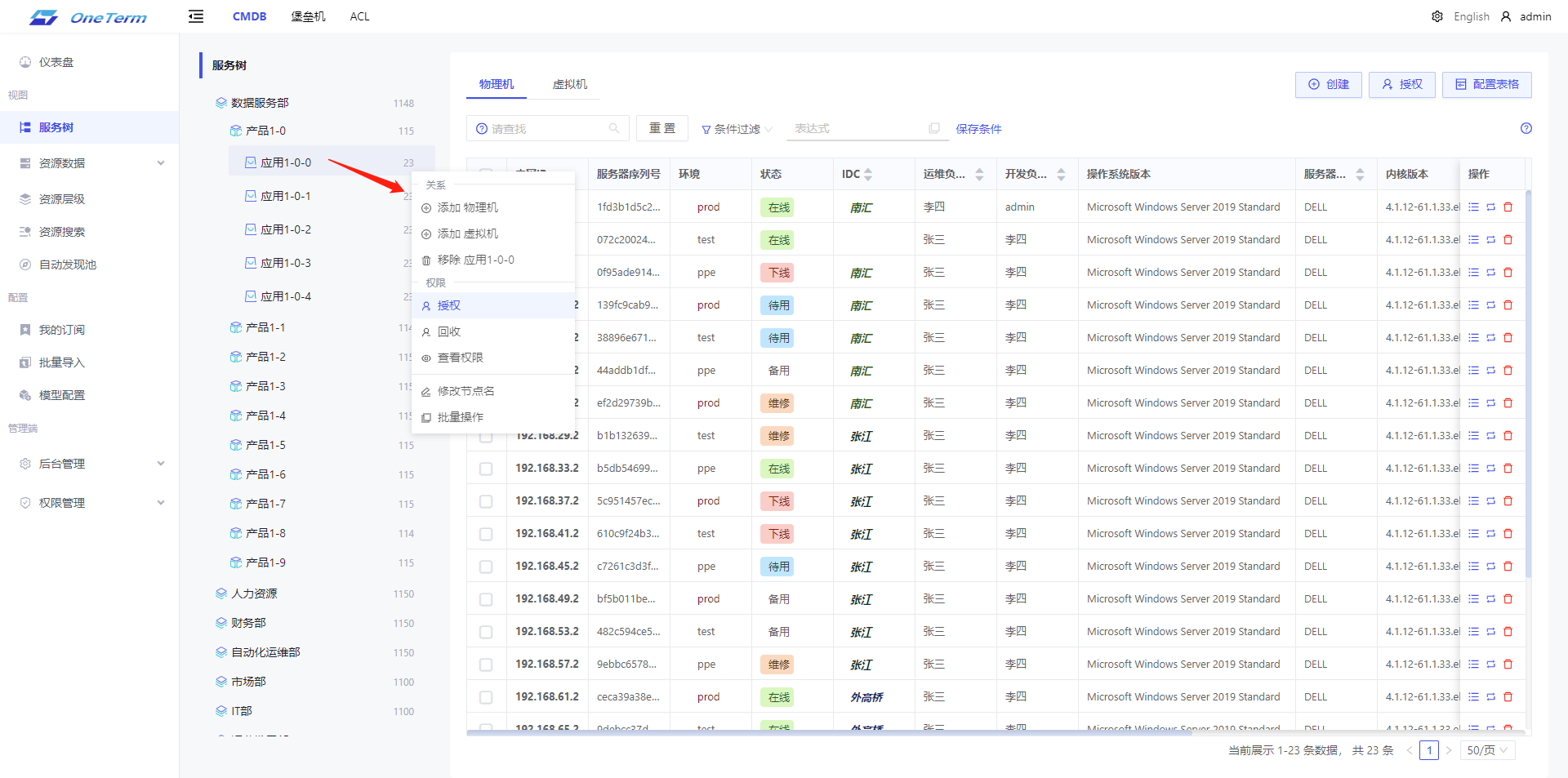Select the row 192.168.53.2 checkbox
Image resolution: width=1568 pixels, height=778 pixels.
(x=486, y=632)
